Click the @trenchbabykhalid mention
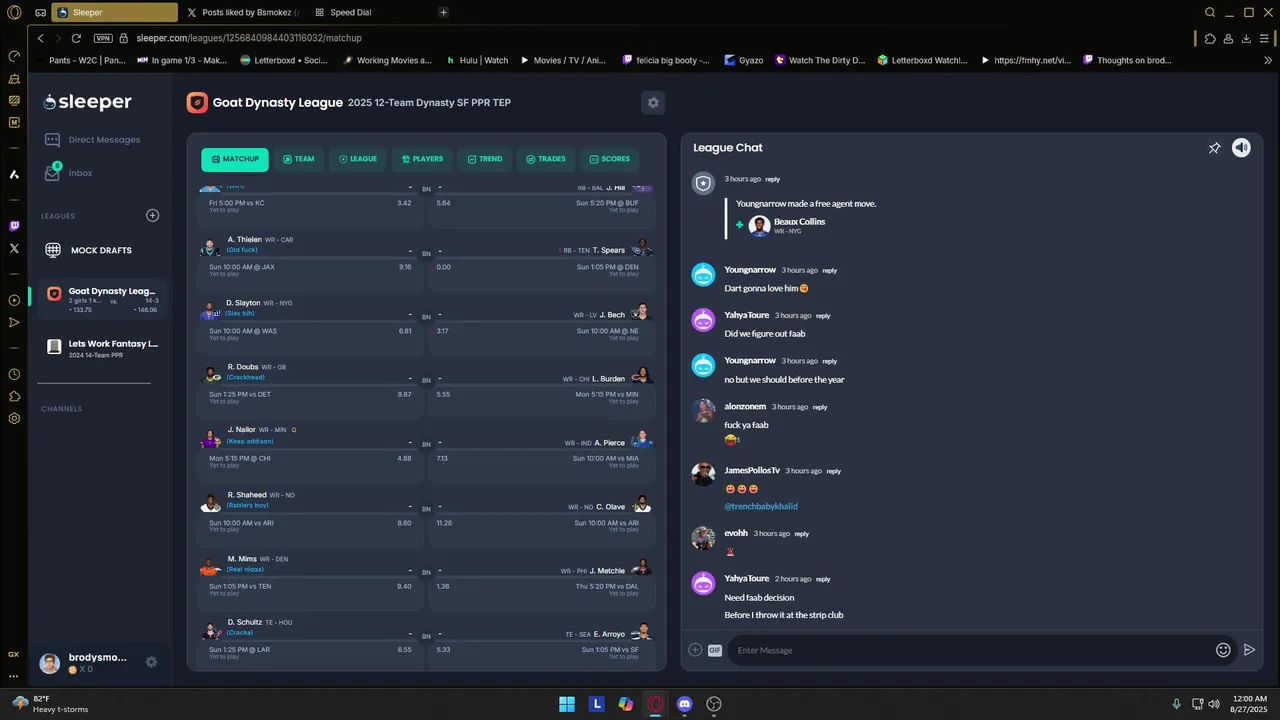 point(761,507)
